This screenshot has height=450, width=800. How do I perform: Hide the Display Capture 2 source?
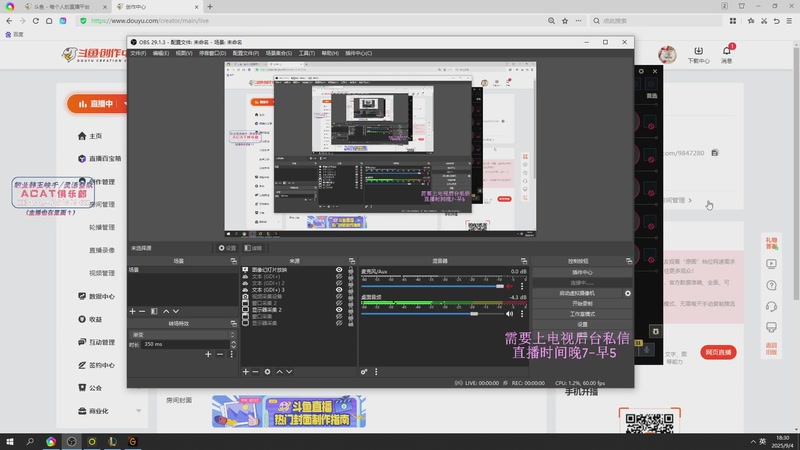pos(339,310)
